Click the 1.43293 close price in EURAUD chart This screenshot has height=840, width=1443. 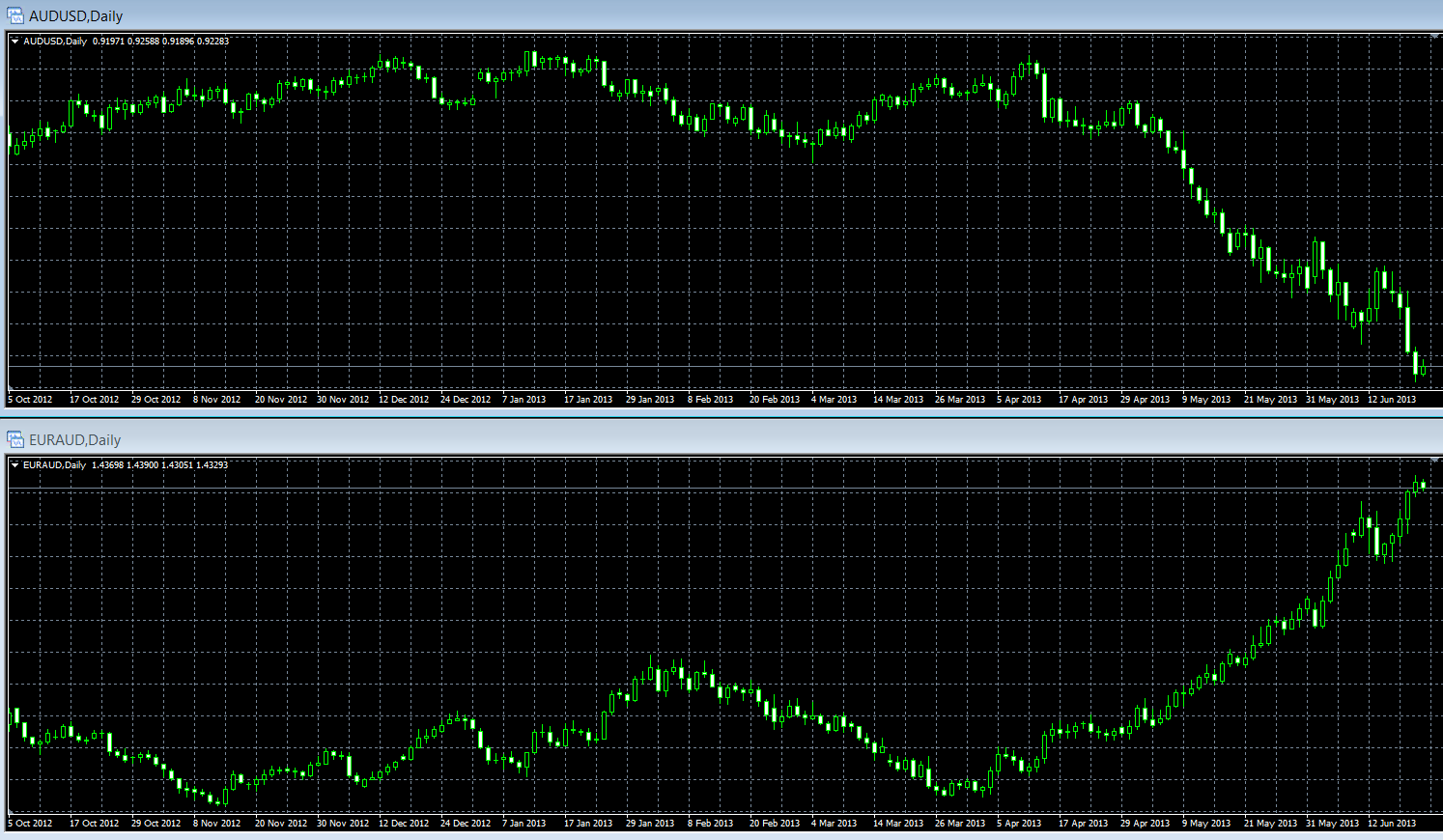point(212,465)
